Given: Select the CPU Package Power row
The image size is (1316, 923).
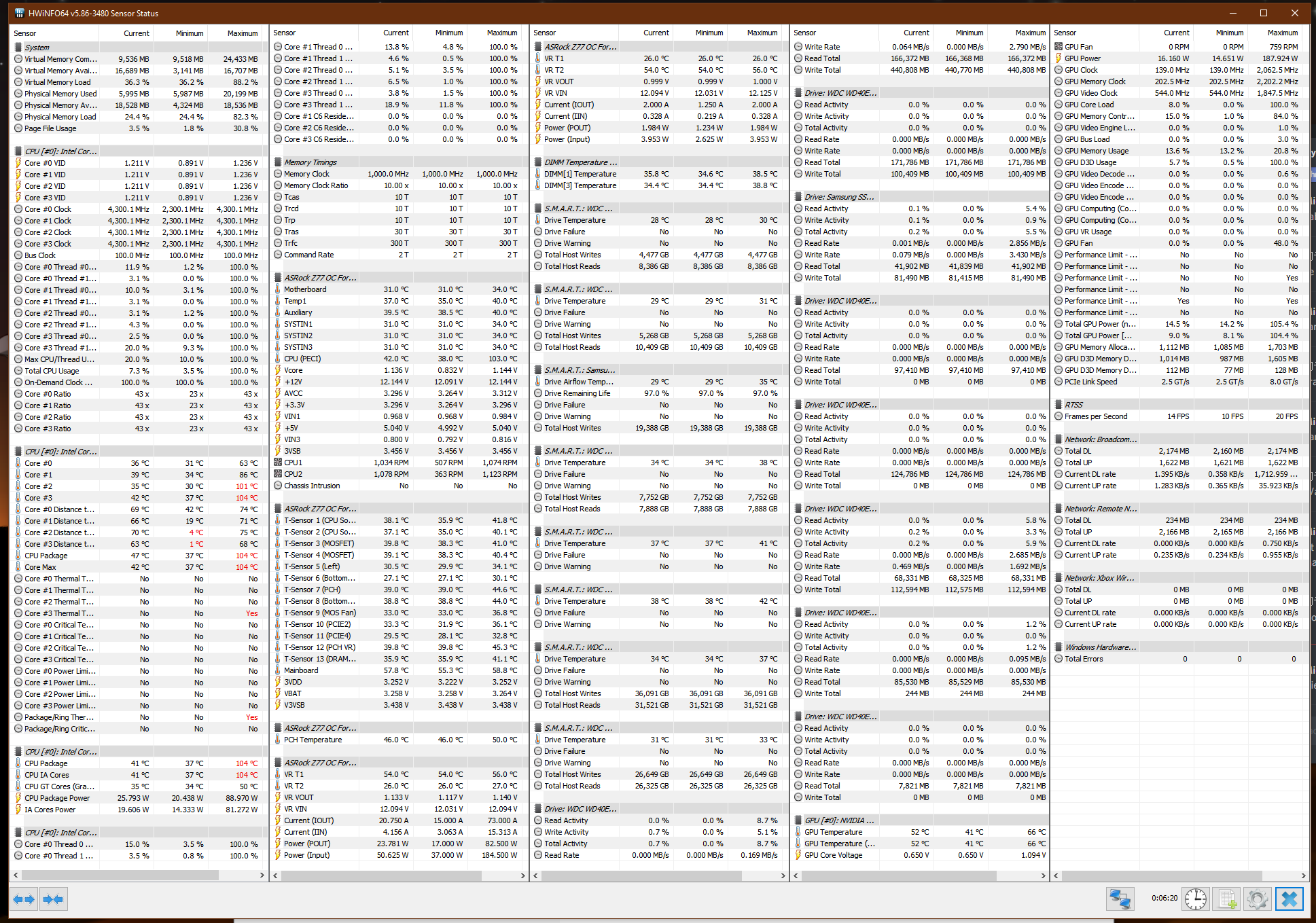Looking at the screenshot, I should coord(57,798).
